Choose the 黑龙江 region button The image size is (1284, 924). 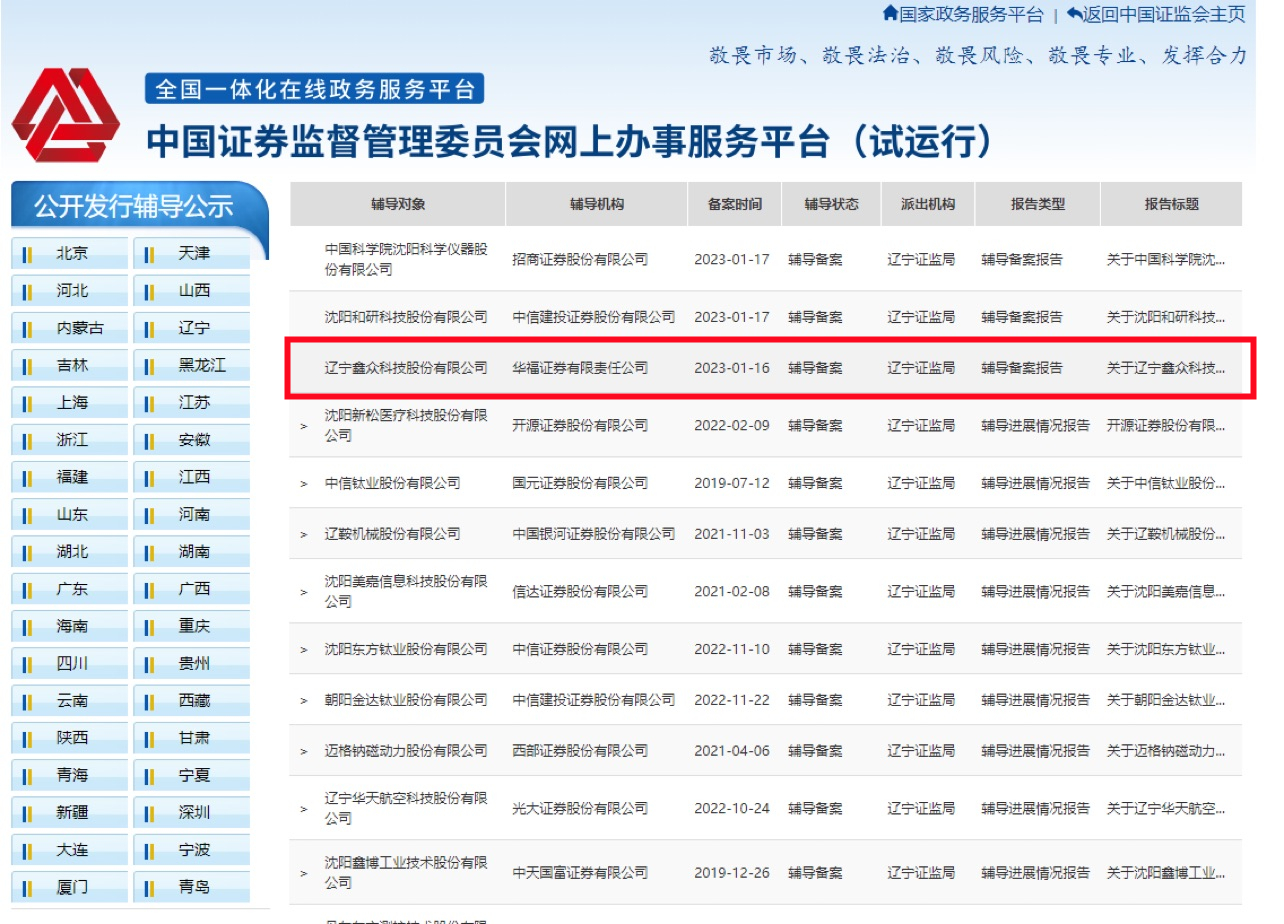(193, 366)
